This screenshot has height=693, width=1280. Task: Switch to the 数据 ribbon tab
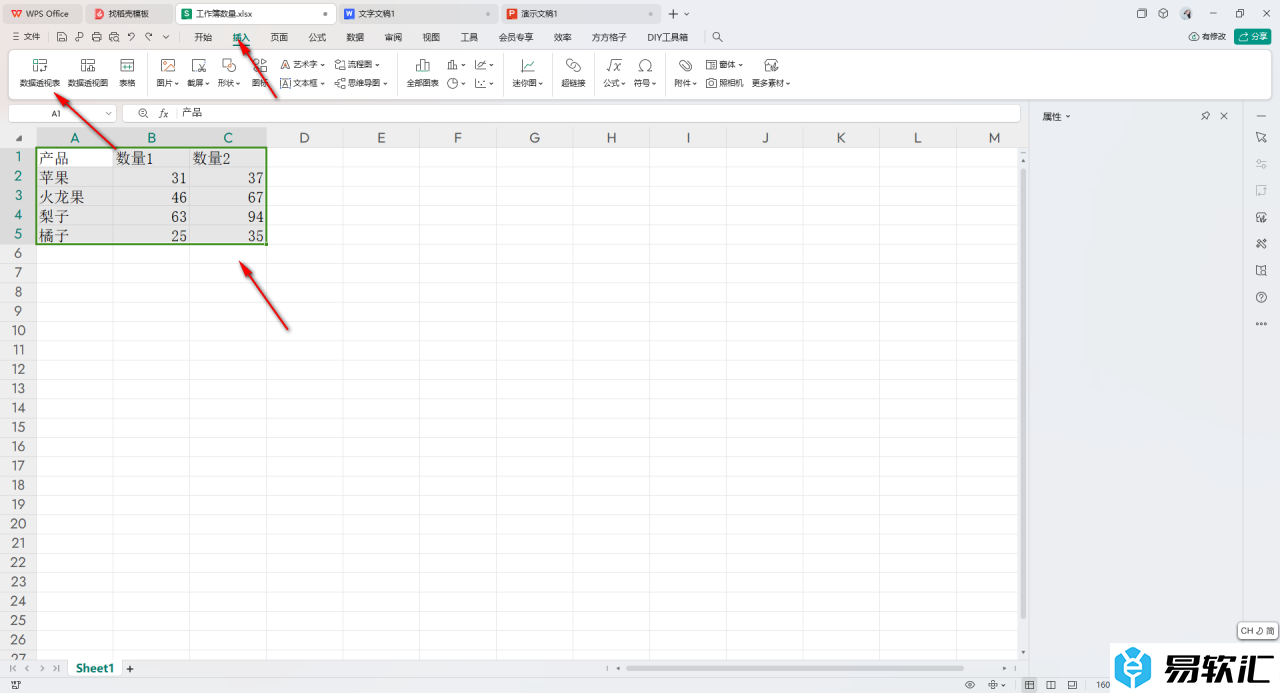355,37
